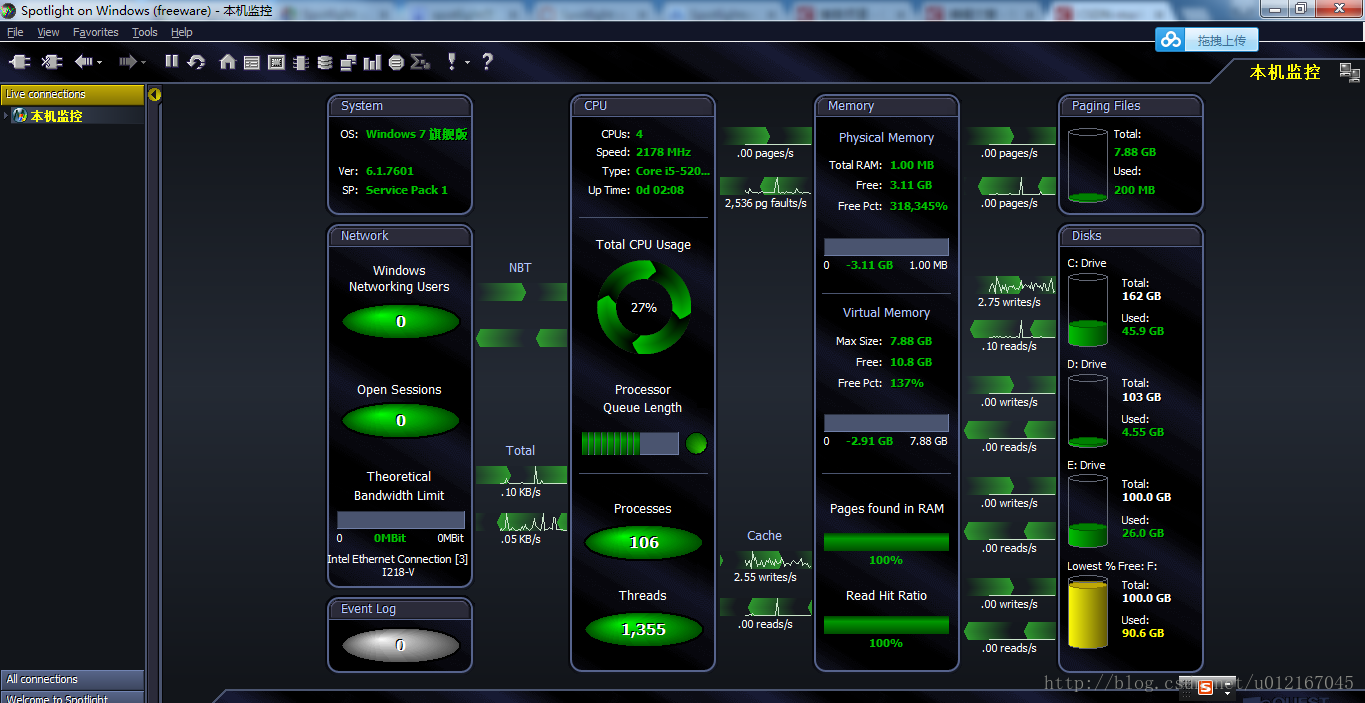Click the round striped drum toolbar icon
The image size is (1365, 703).
click(x=396, y=62)
